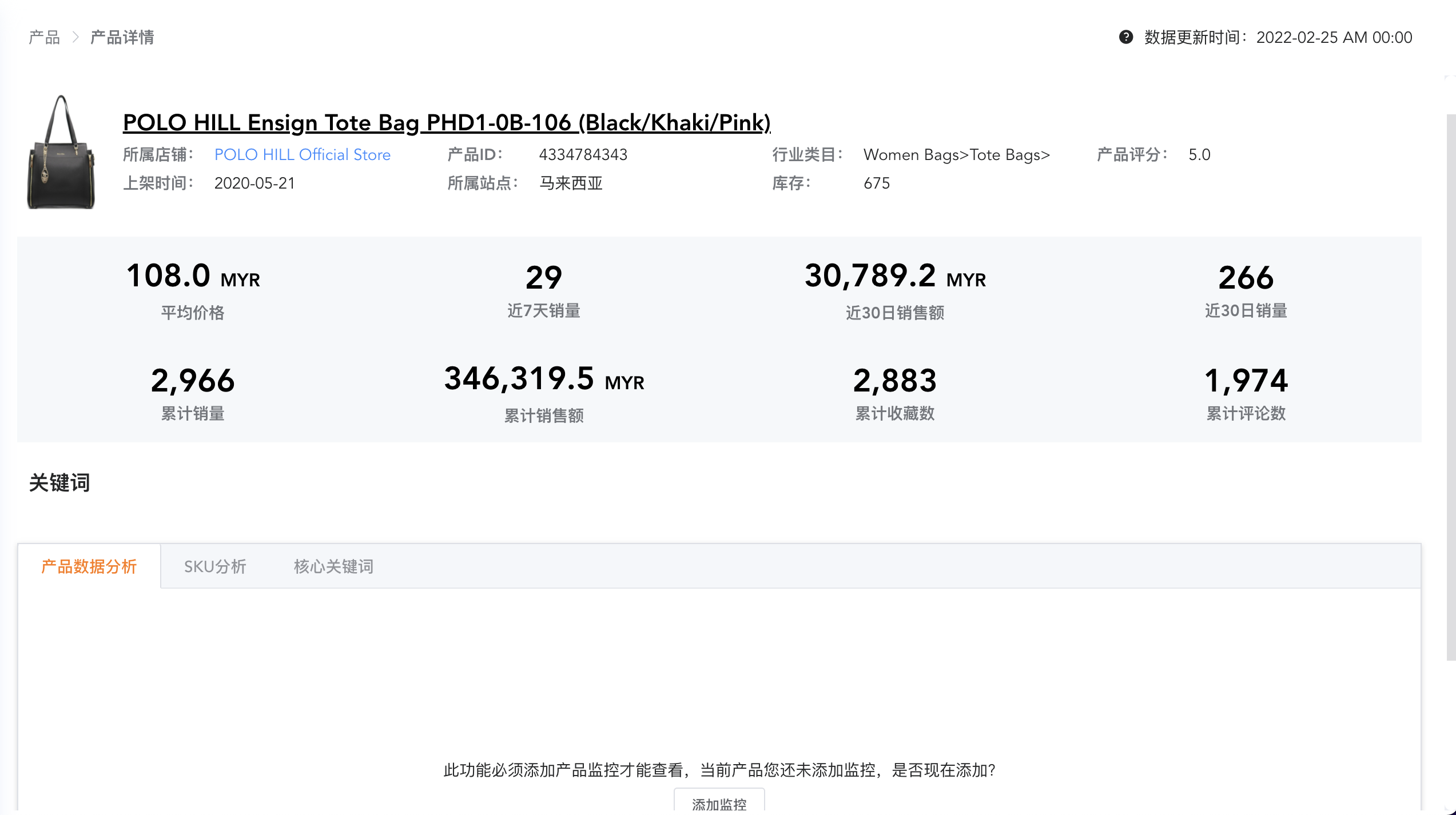The image size is (1456, 815).
Task: Switch to the 产品数据分析 tab
Action: point(89,566)
